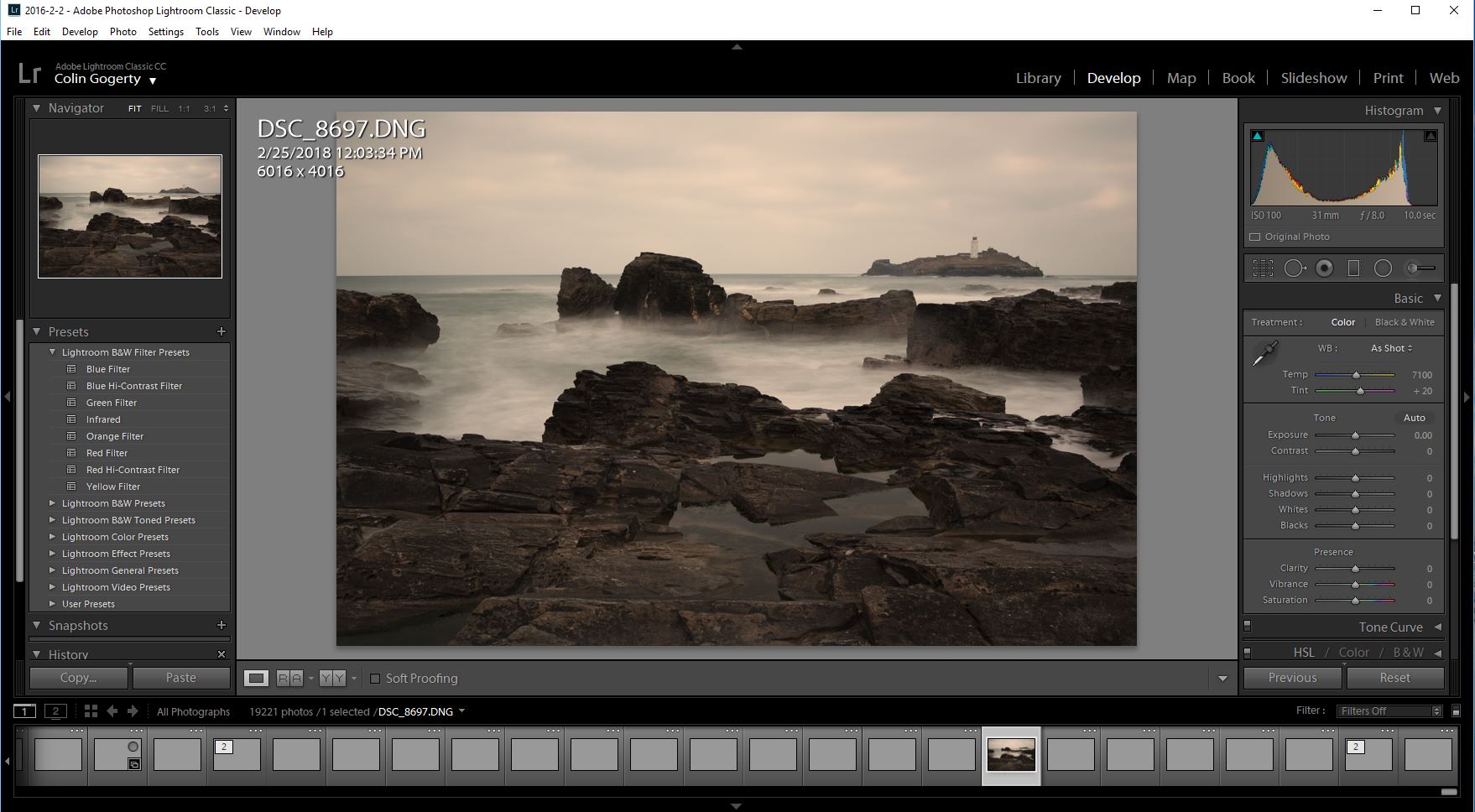
Task: Click the stack badge showing 2 on the second-to-last filmstrip thumbnail
Action: coord(1355,747)
